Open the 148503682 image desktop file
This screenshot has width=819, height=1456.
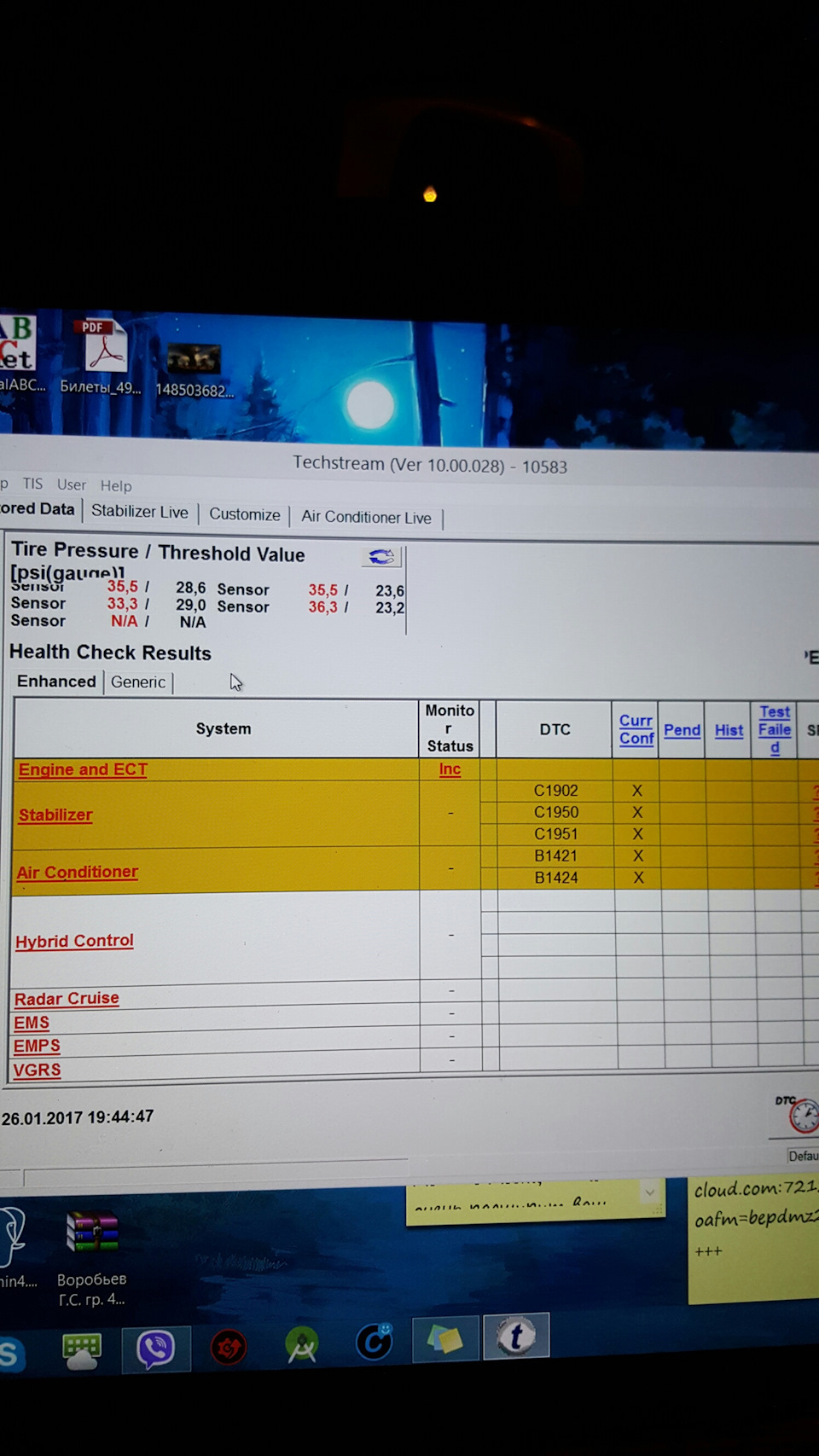[x=194, y=370]
